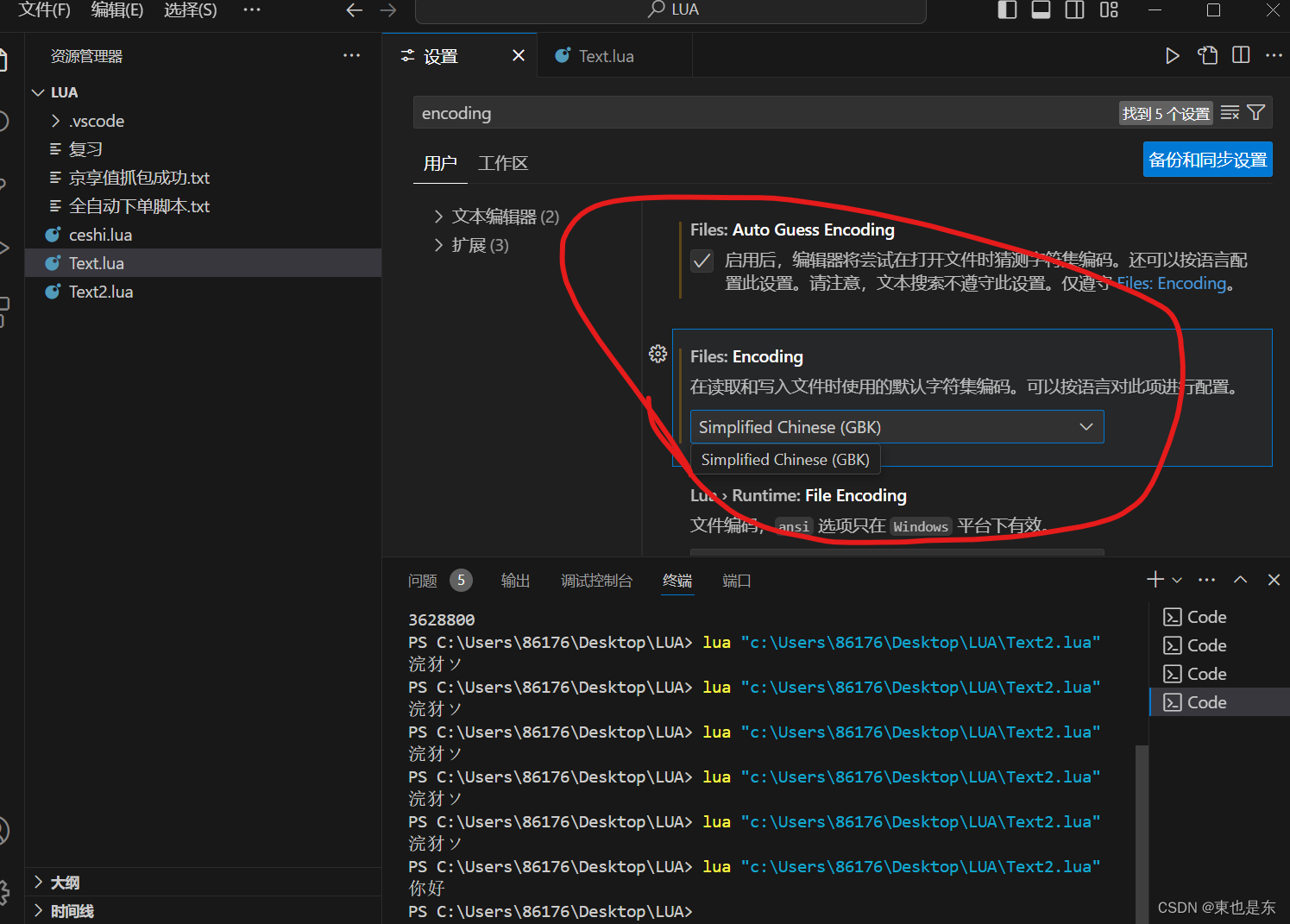Add a new terminal with the plus icon
The height and width of the screenshot is (924, 1290).
point(1154,579)
